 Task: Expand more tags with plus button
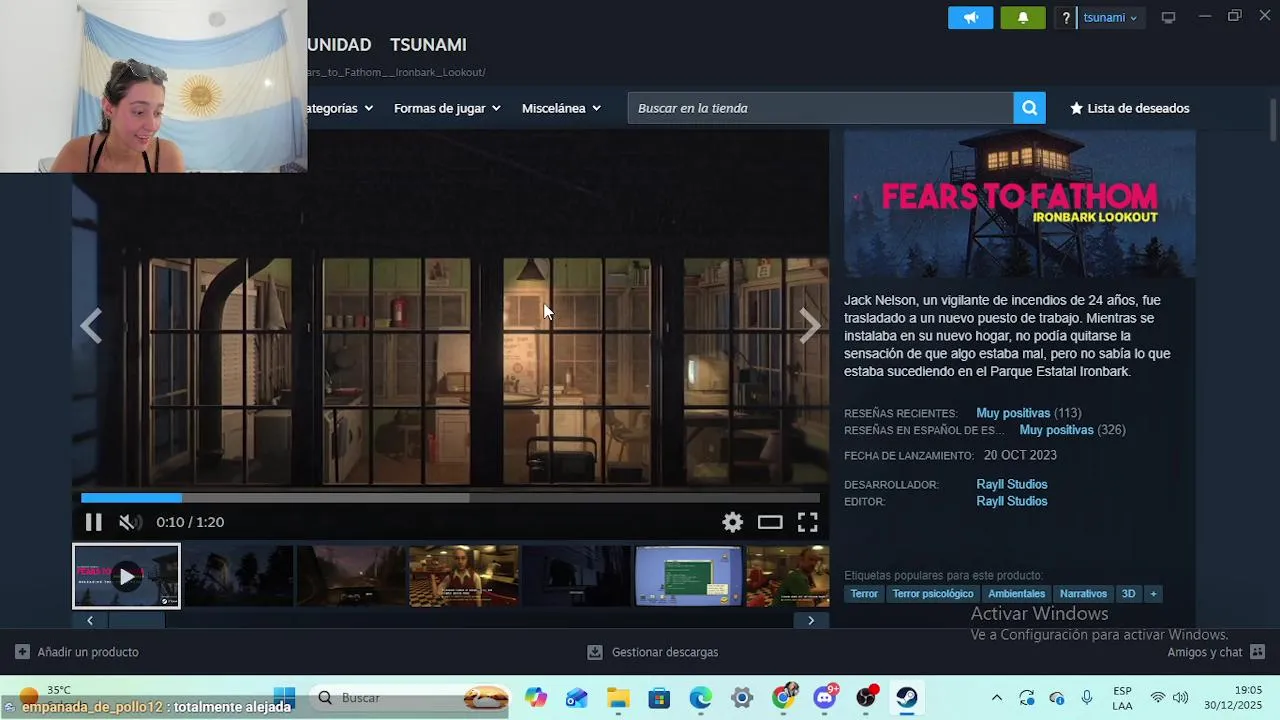pos(1153,594)
